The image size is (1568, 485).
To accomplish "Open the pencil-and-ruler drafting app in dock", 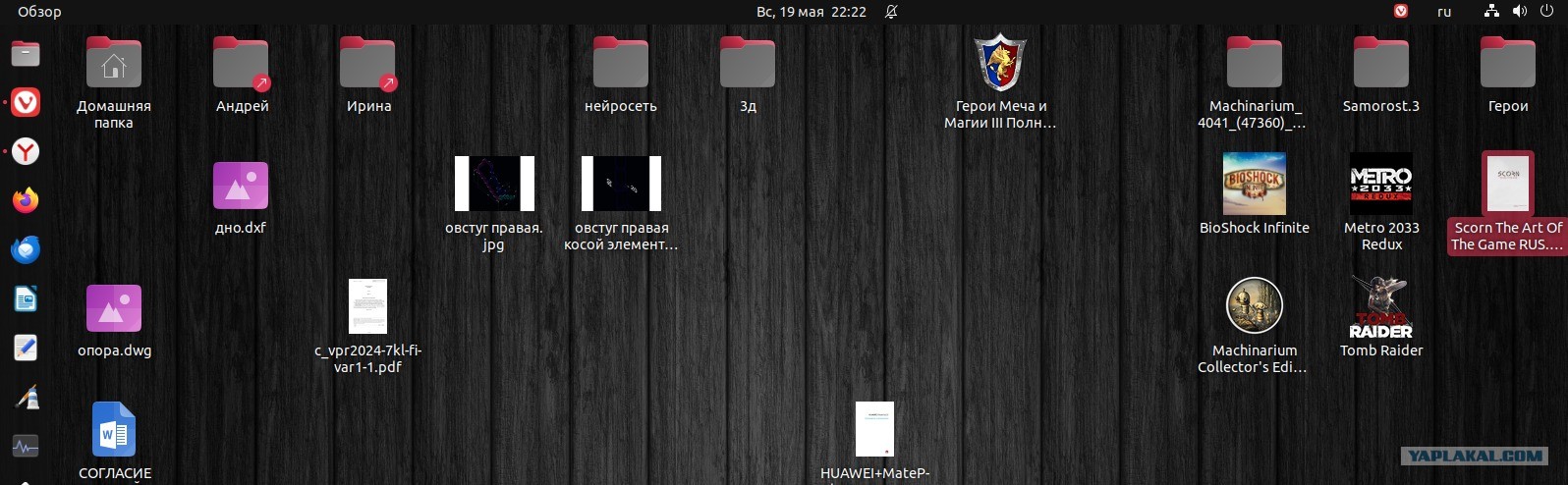I will click(26, 397).
